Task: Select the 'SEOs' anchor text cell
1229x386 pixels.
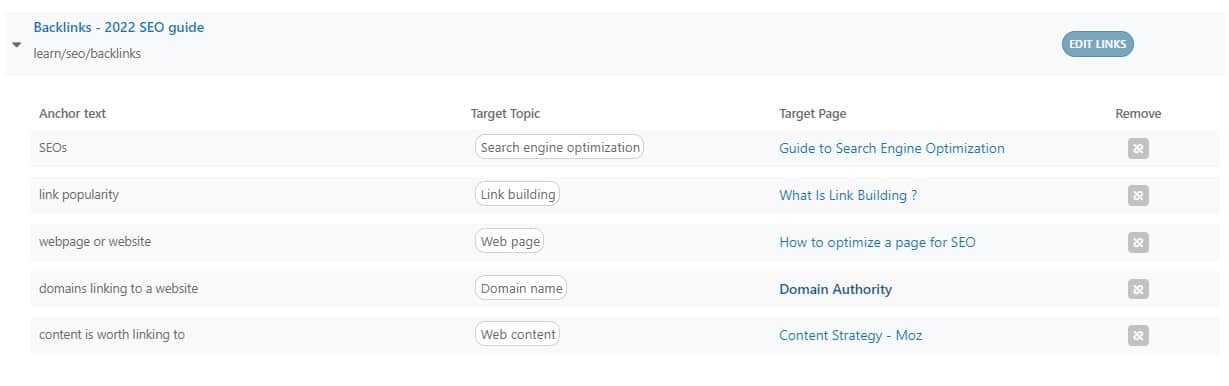Action: 53,148
